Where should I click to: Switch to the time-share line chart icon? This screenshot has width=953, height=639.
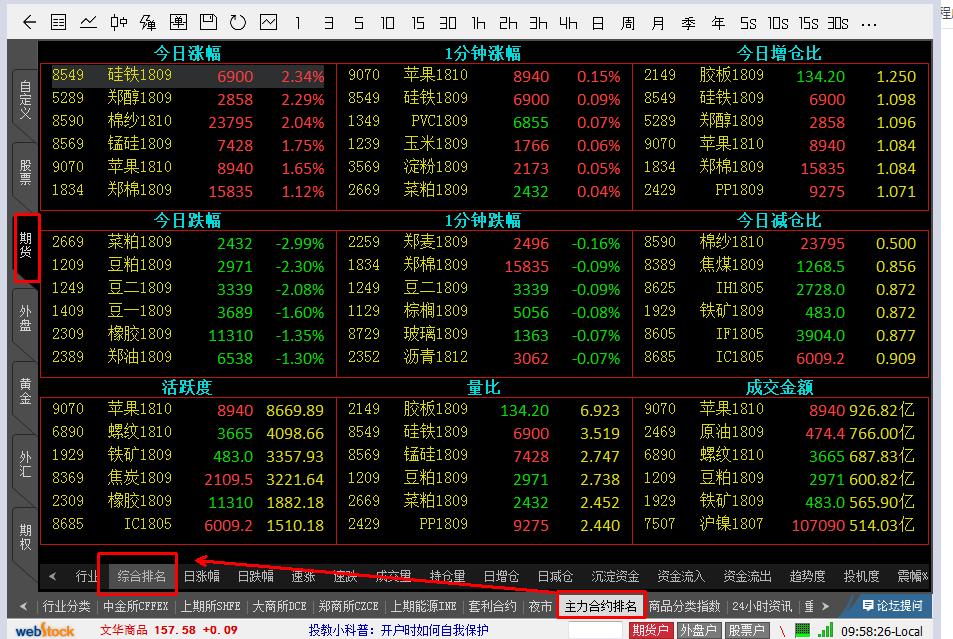89,22
